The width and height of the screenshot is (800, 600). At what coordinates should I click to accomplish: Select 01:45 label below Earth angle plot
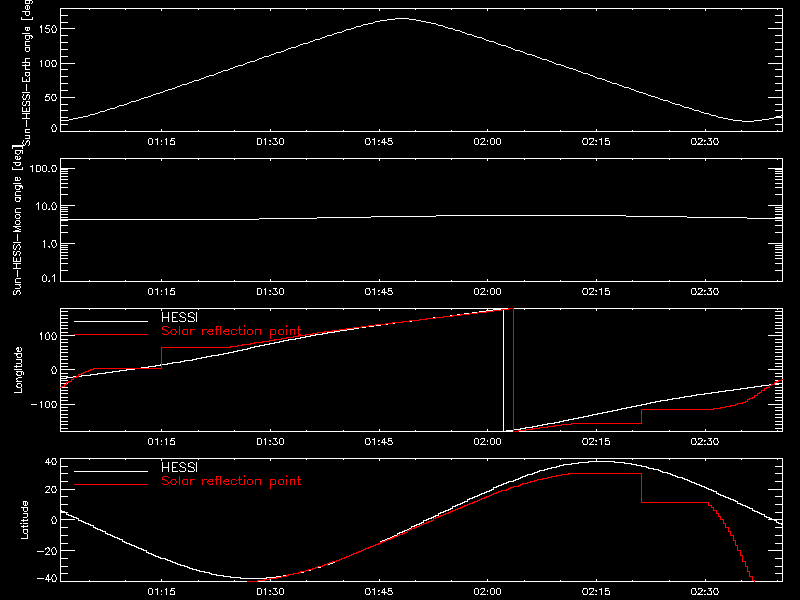tap(379, 142)
